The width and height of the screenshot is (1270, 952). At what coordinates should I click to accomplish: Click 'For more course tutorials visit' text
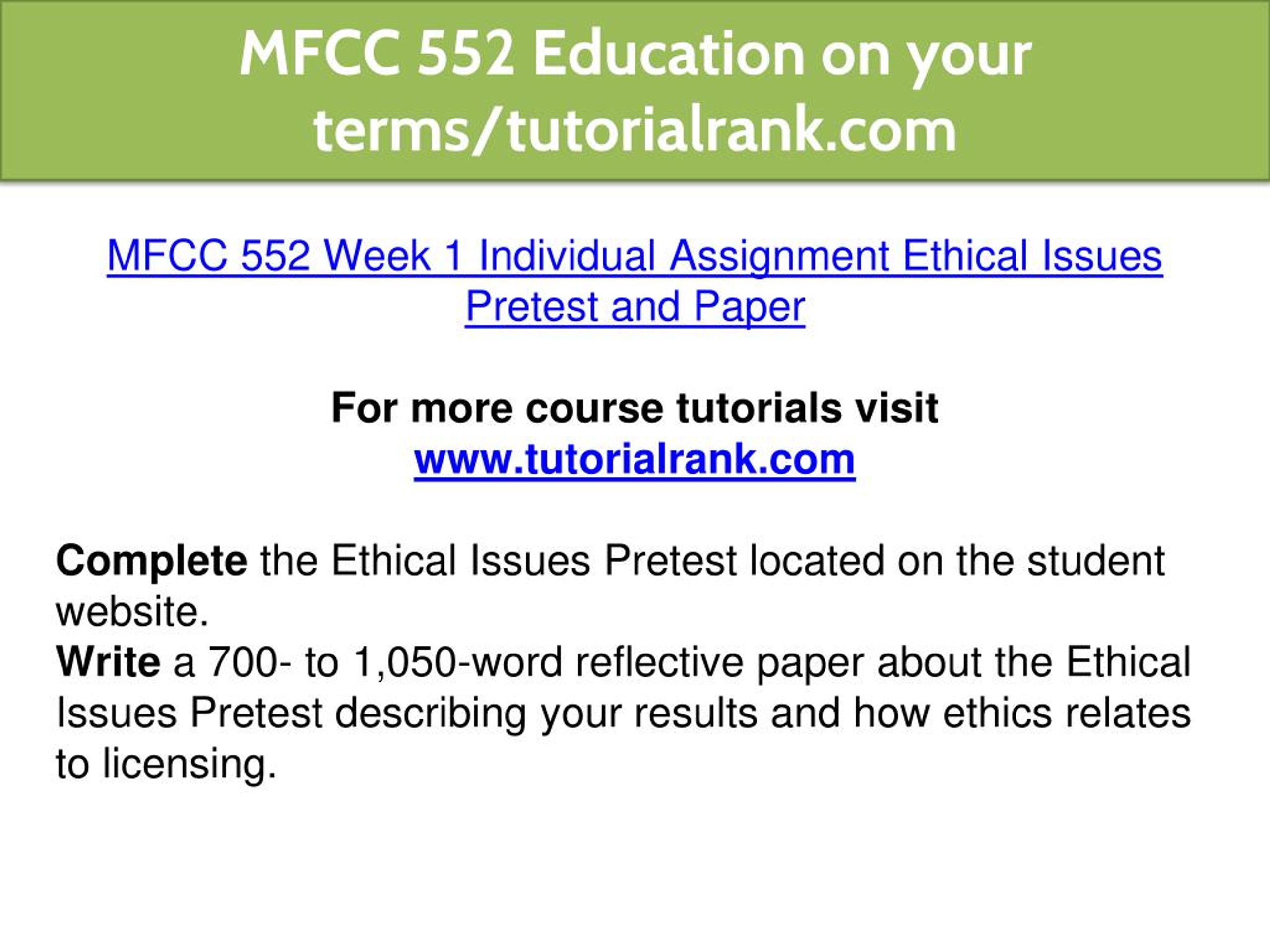pyautogui.click(x=635, y=408)
